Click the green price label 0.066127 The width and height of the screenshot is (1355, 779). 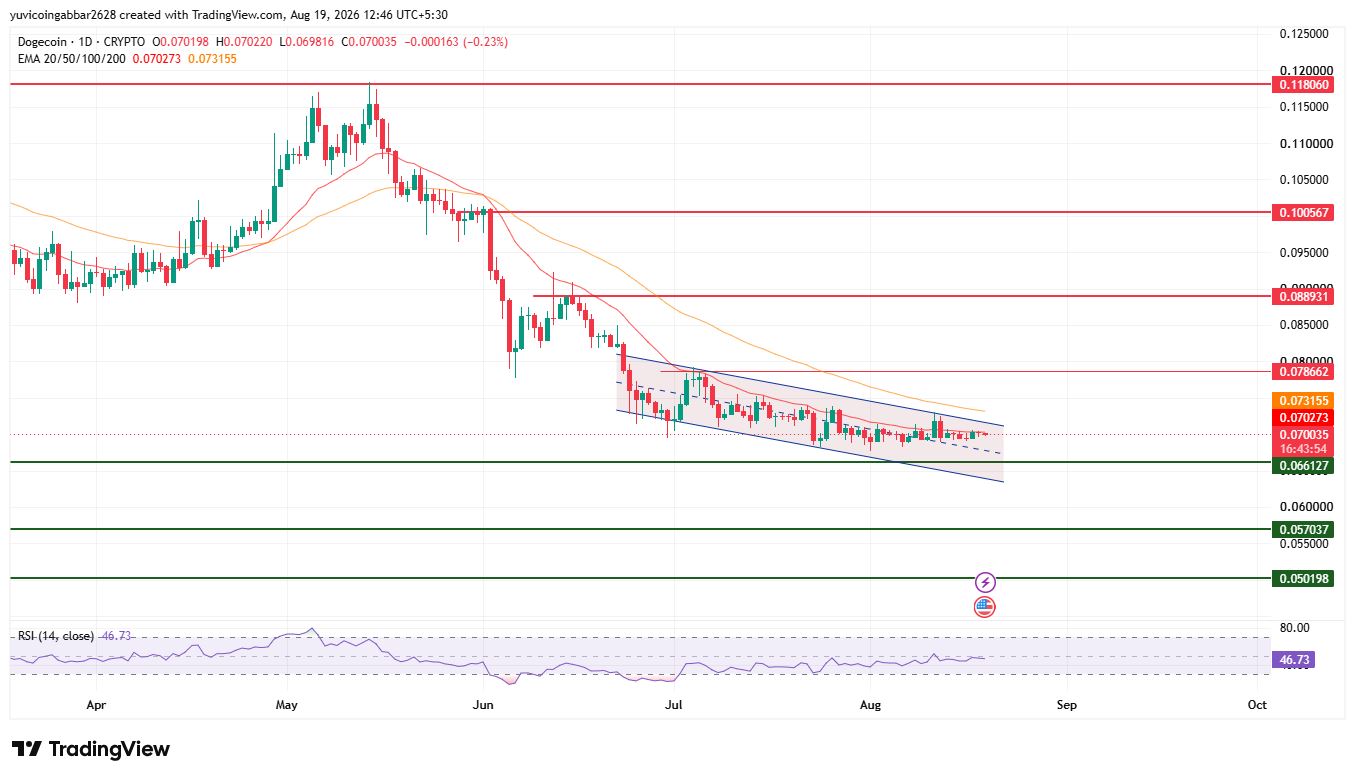click(1305, 466)
